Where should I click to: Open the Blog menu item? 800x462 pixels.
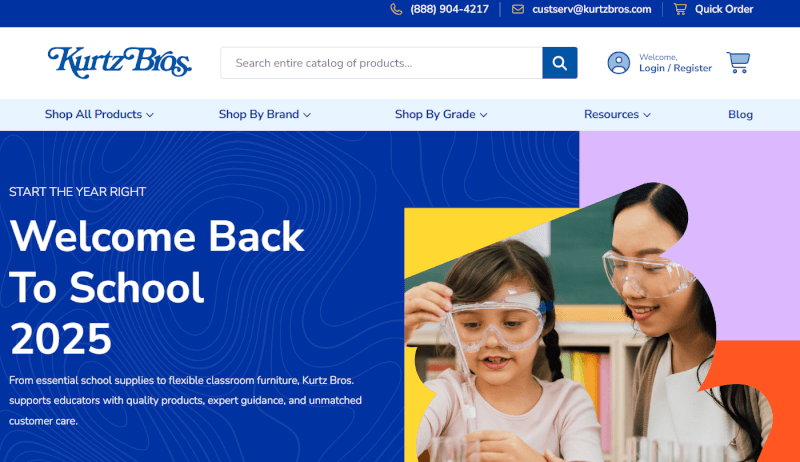click(x=740, y=114)
